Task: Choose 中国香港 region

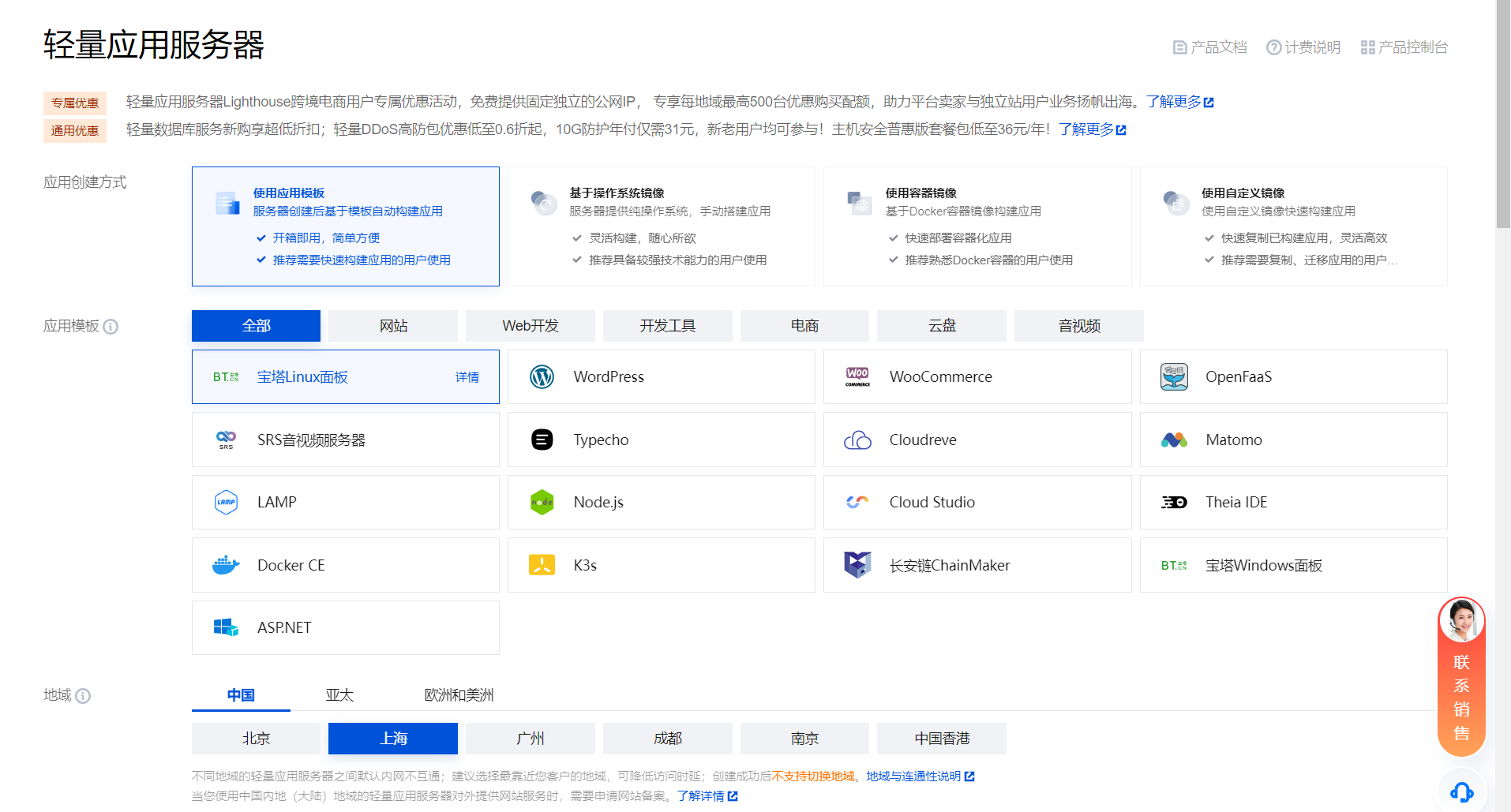Action: point(942,739)
